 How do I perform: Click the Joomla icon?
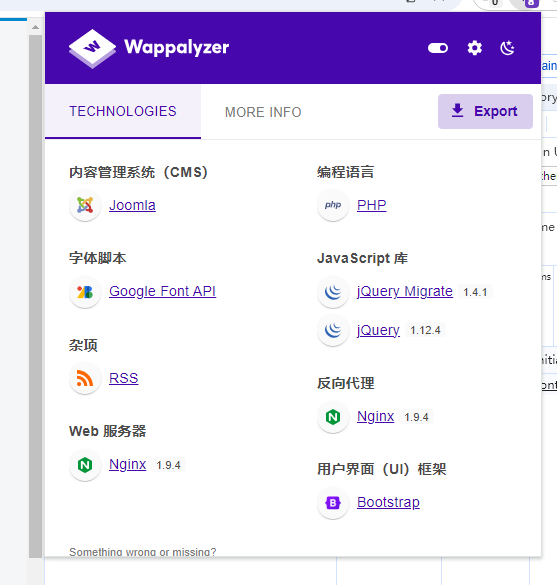click(85, 205)
